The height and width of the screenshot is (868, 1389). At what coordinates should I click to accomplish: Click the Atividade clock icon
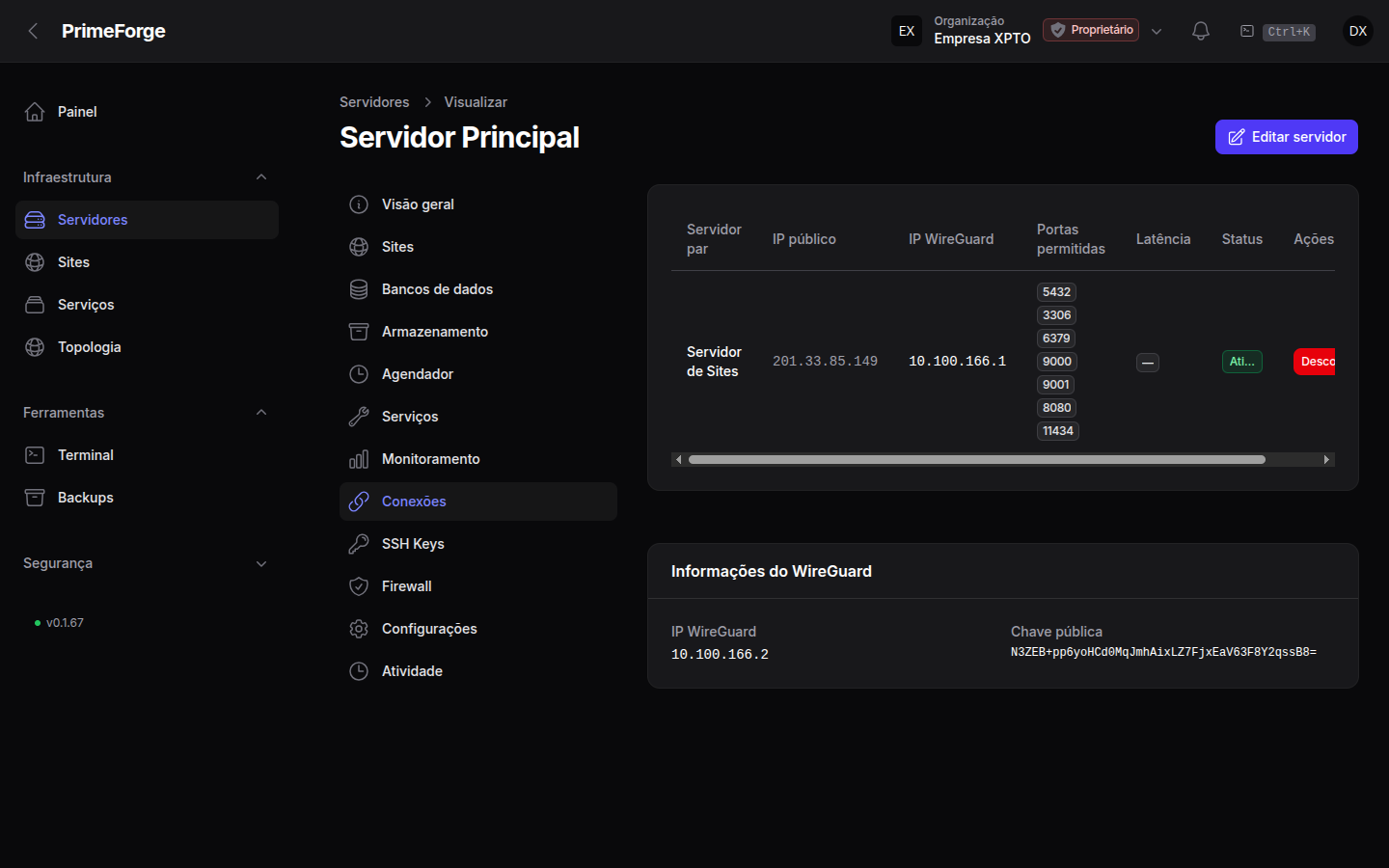359,671
